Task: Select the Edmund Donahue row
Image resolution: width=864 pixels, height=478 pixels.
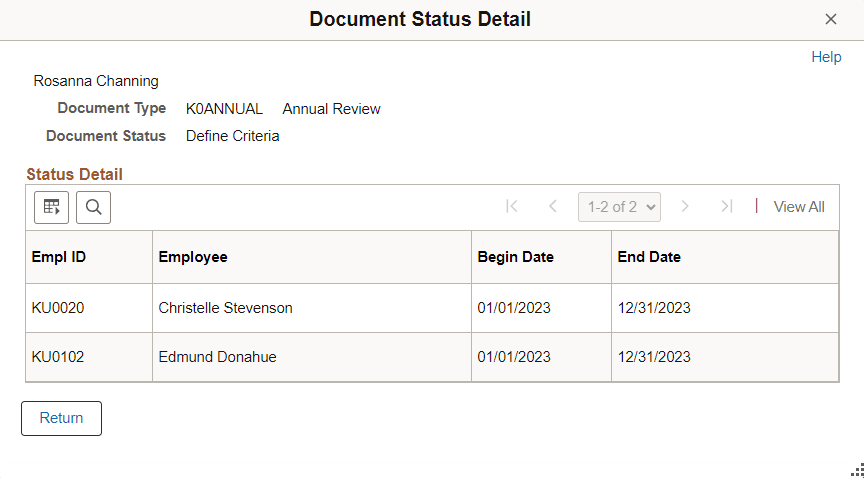Action: [x=218, y=357]
